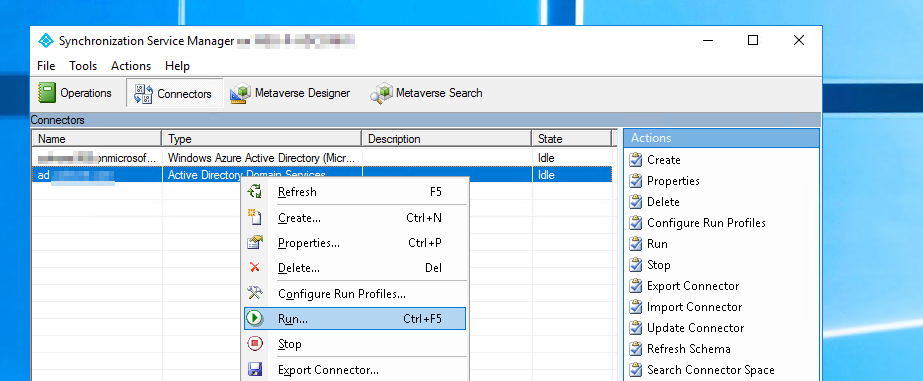Choose Properties... in the context menu
Screen dimensions: 923x381
354,243
